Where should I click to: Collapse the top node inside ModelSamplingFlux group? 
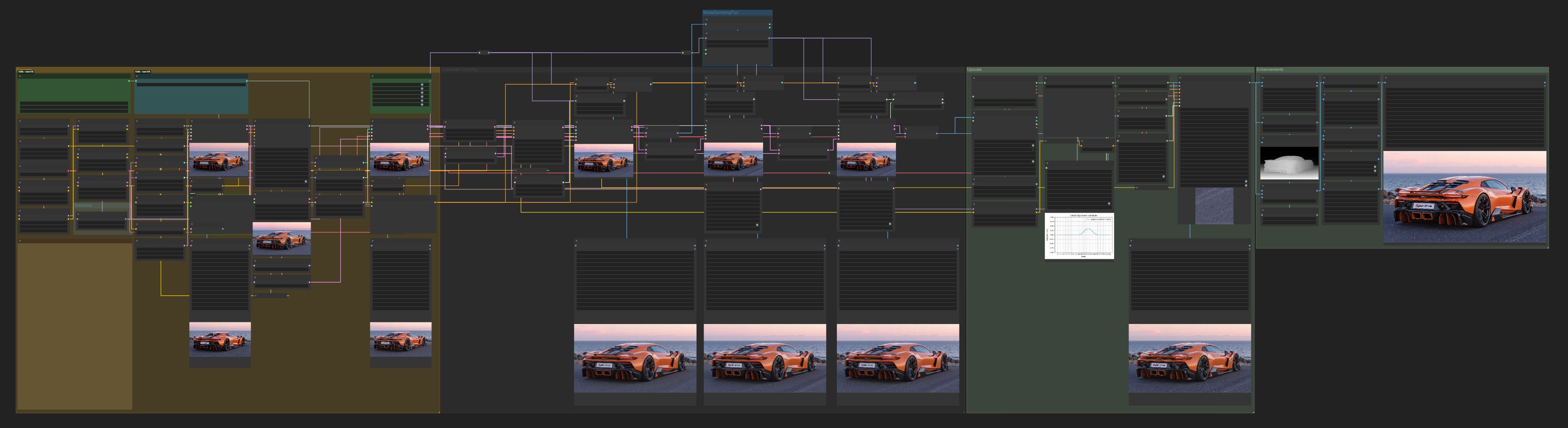pyautogui.click(x=706, y=19)
